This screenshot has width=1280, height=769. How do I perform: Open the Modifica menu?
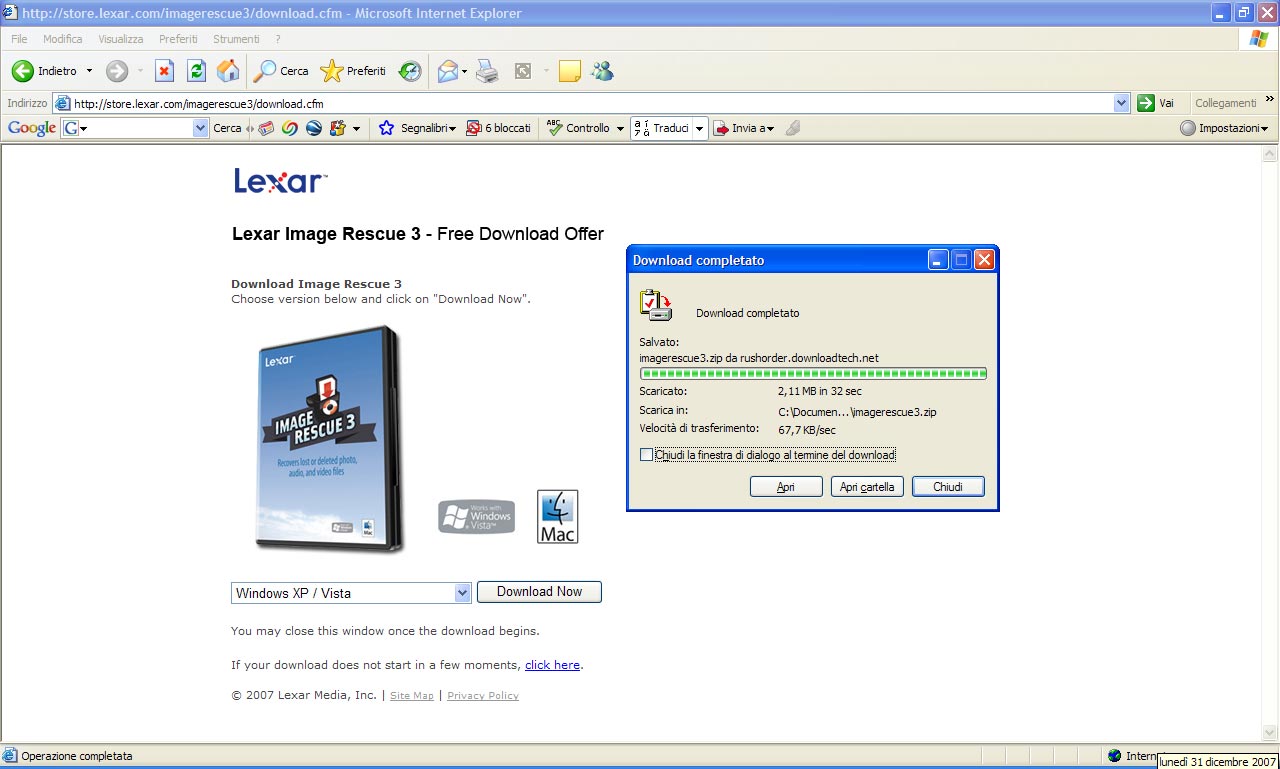pos(62,39)
